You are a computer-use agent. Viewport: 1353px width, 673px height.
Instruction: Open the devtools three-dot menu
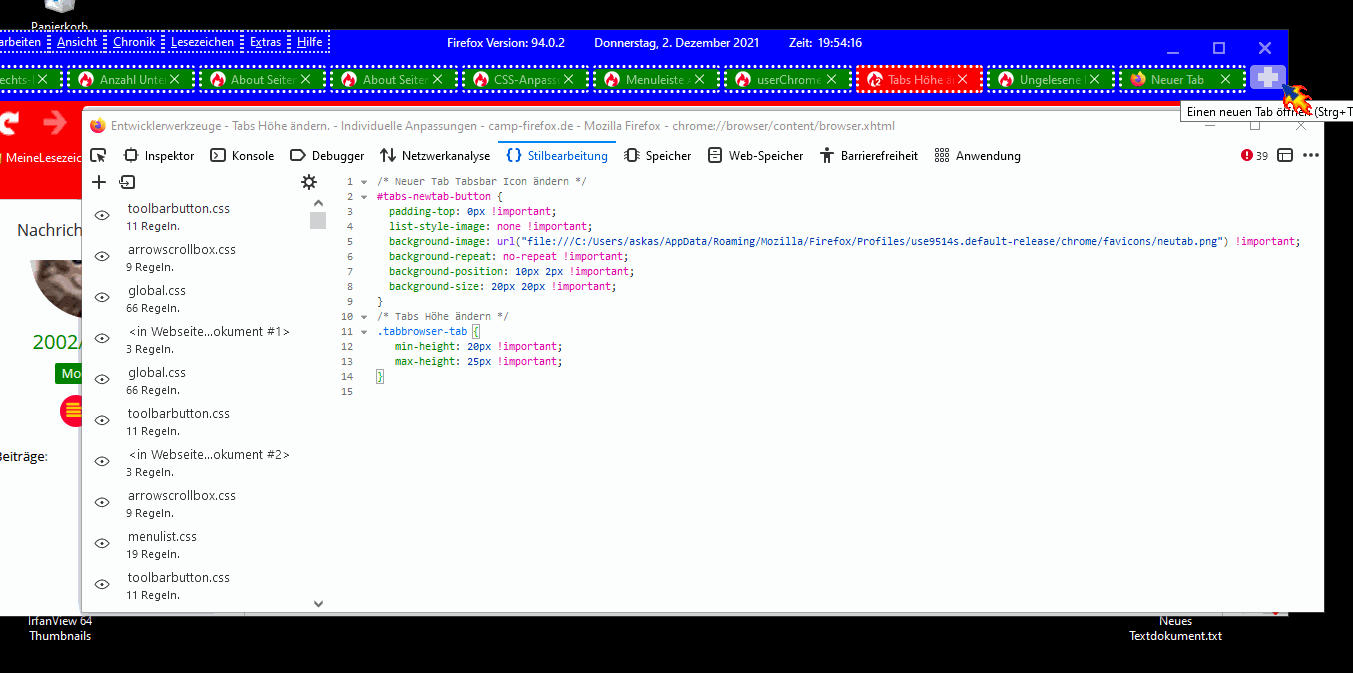(x=1311, y=156)
